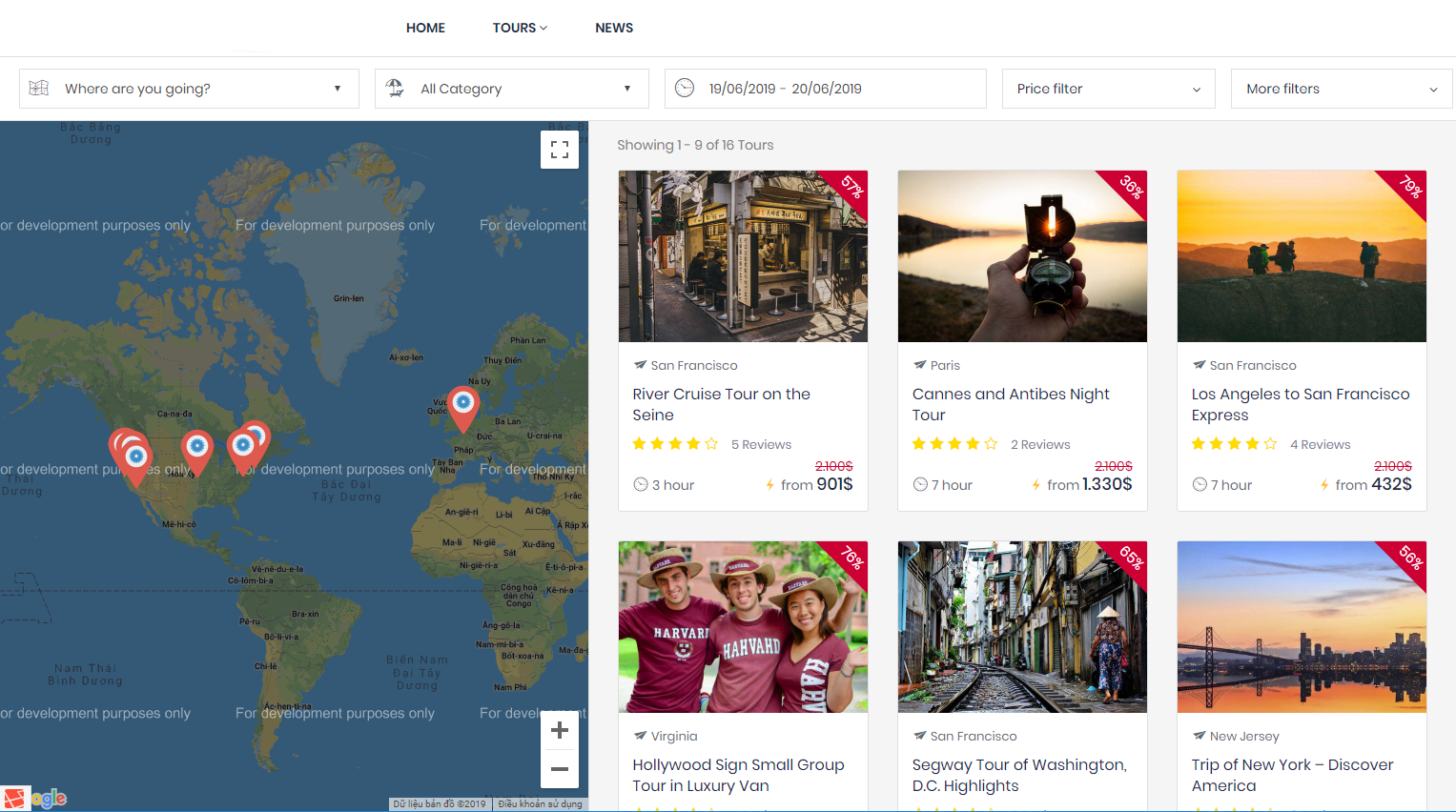Click the plane icon beside Paris

[920, 365]
